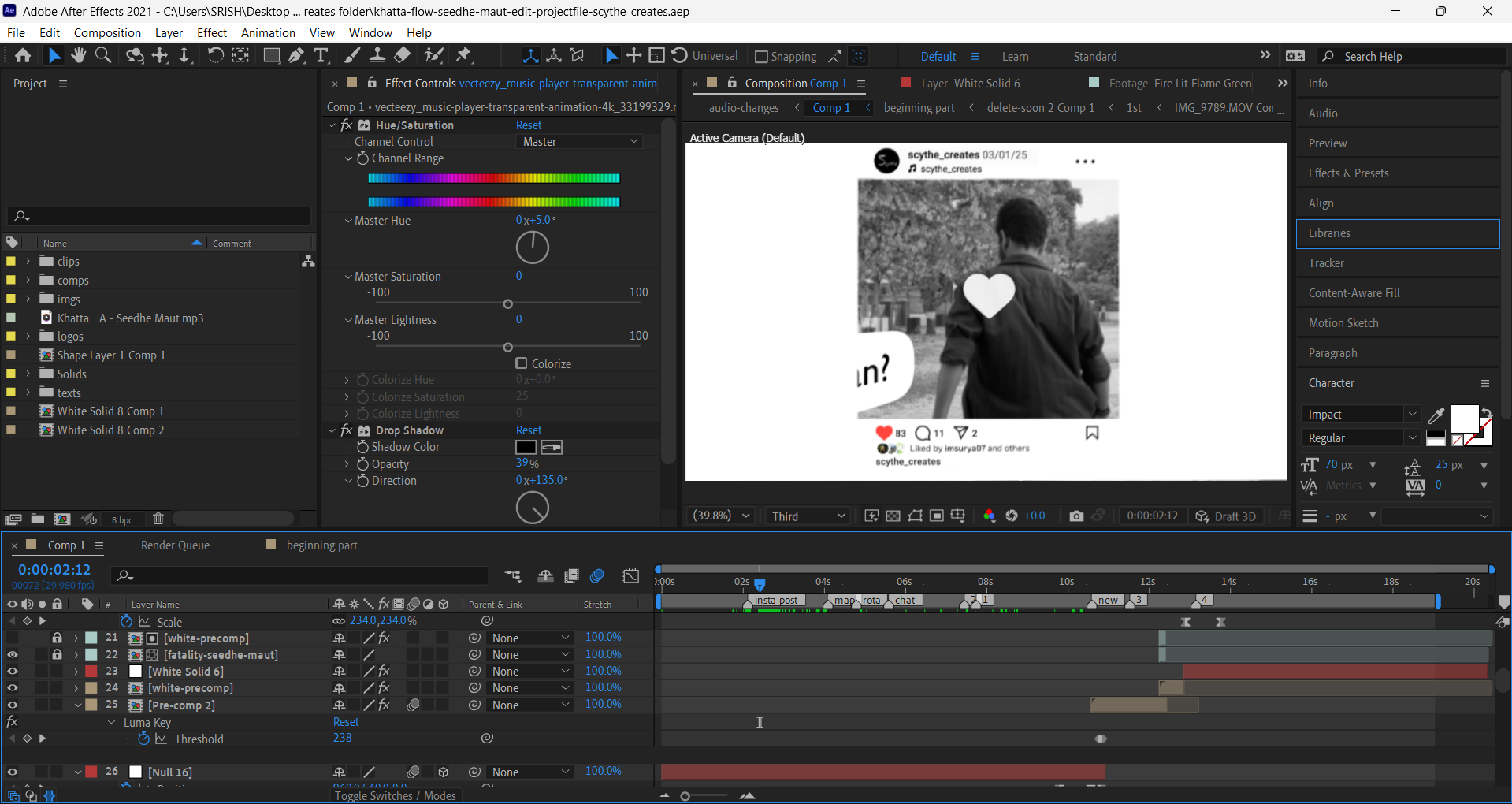Screen dimensions: 1512x804
Task: Select the Hand tool in toolbar
Action: (x=78, y=55)
